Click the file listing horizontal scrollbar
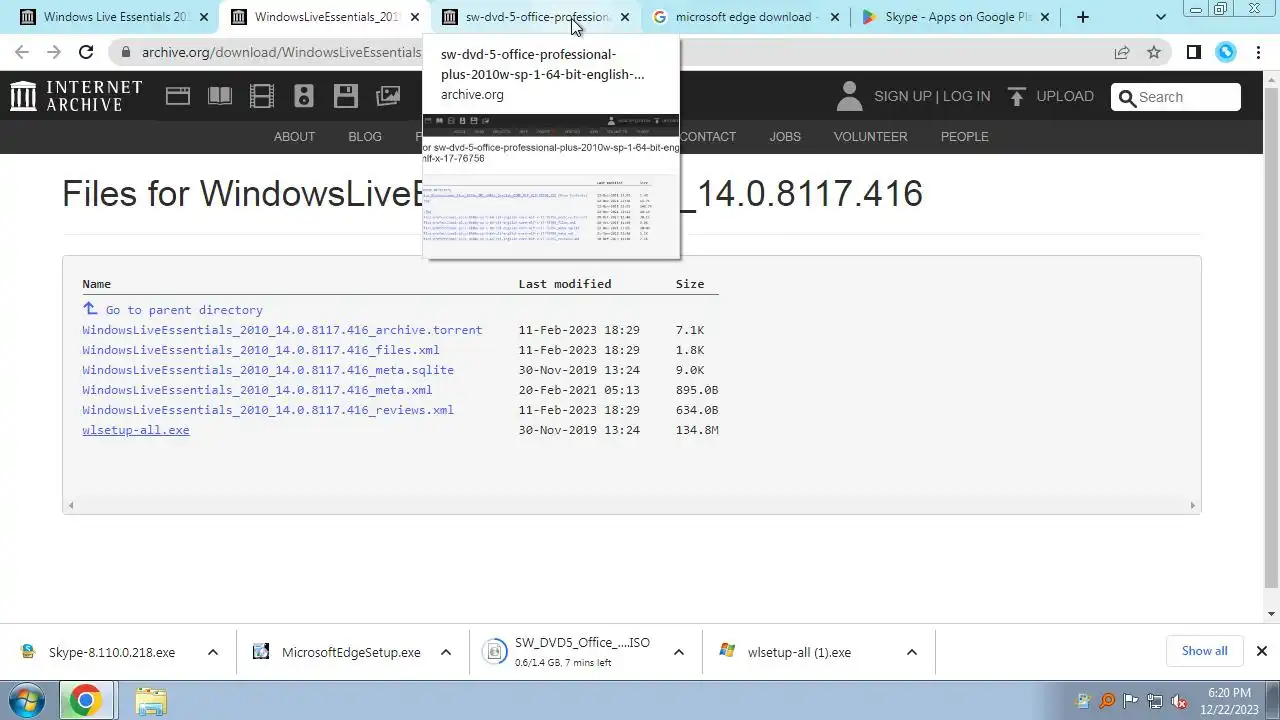 click(631, 505)
